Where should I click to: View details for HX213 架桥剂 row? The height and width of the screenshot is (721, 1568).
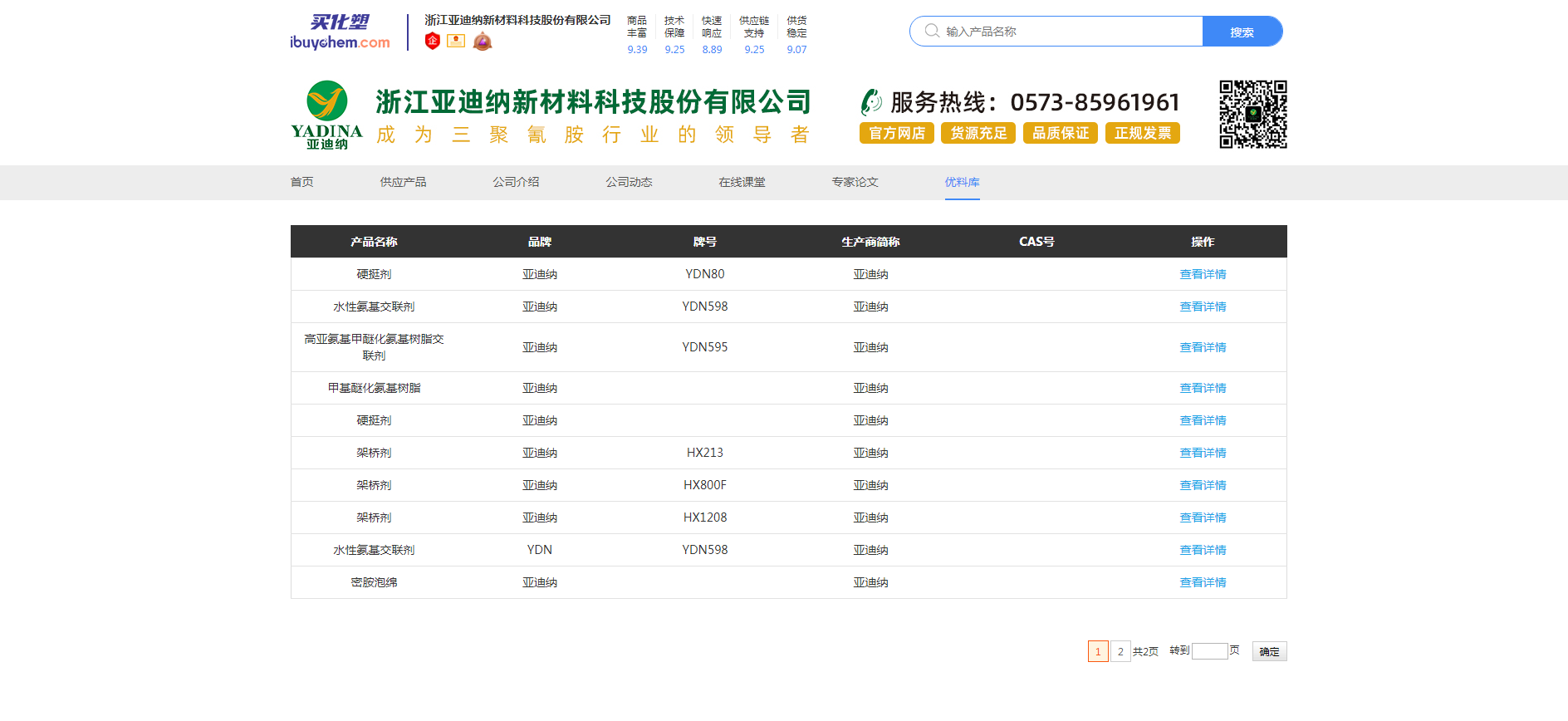pos(1203,453)
